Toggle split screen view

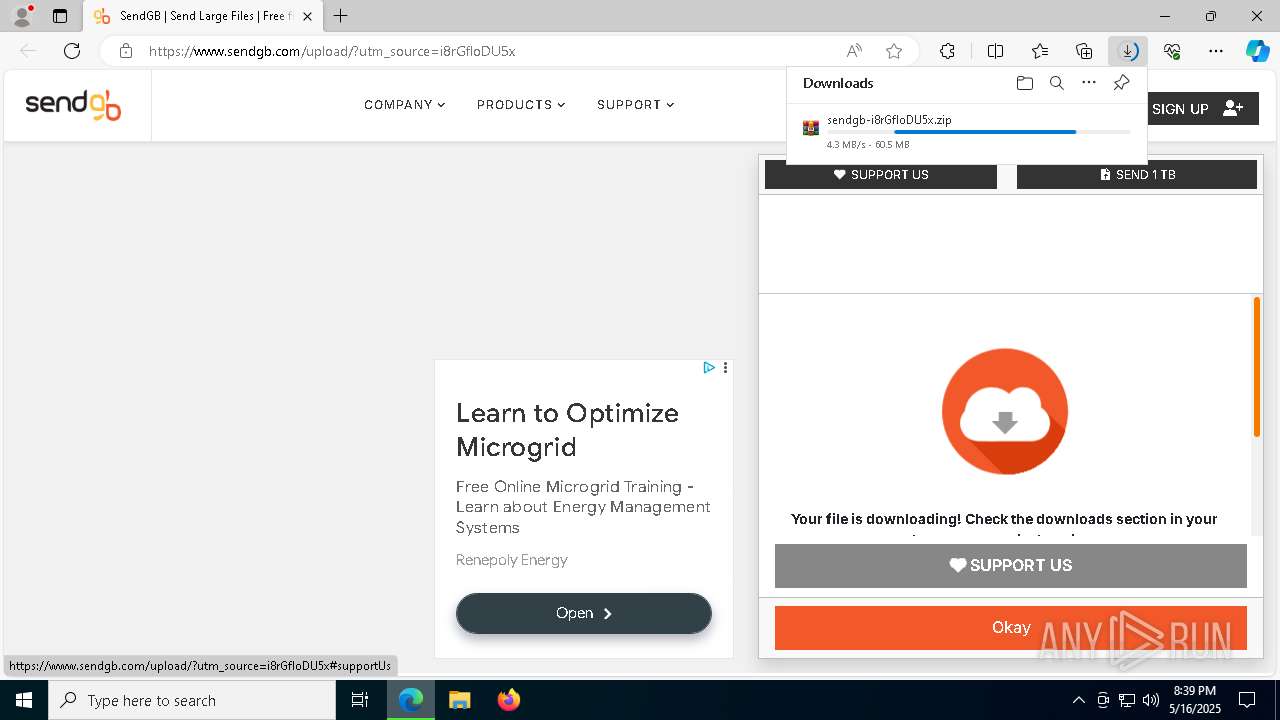click(995, 51)
